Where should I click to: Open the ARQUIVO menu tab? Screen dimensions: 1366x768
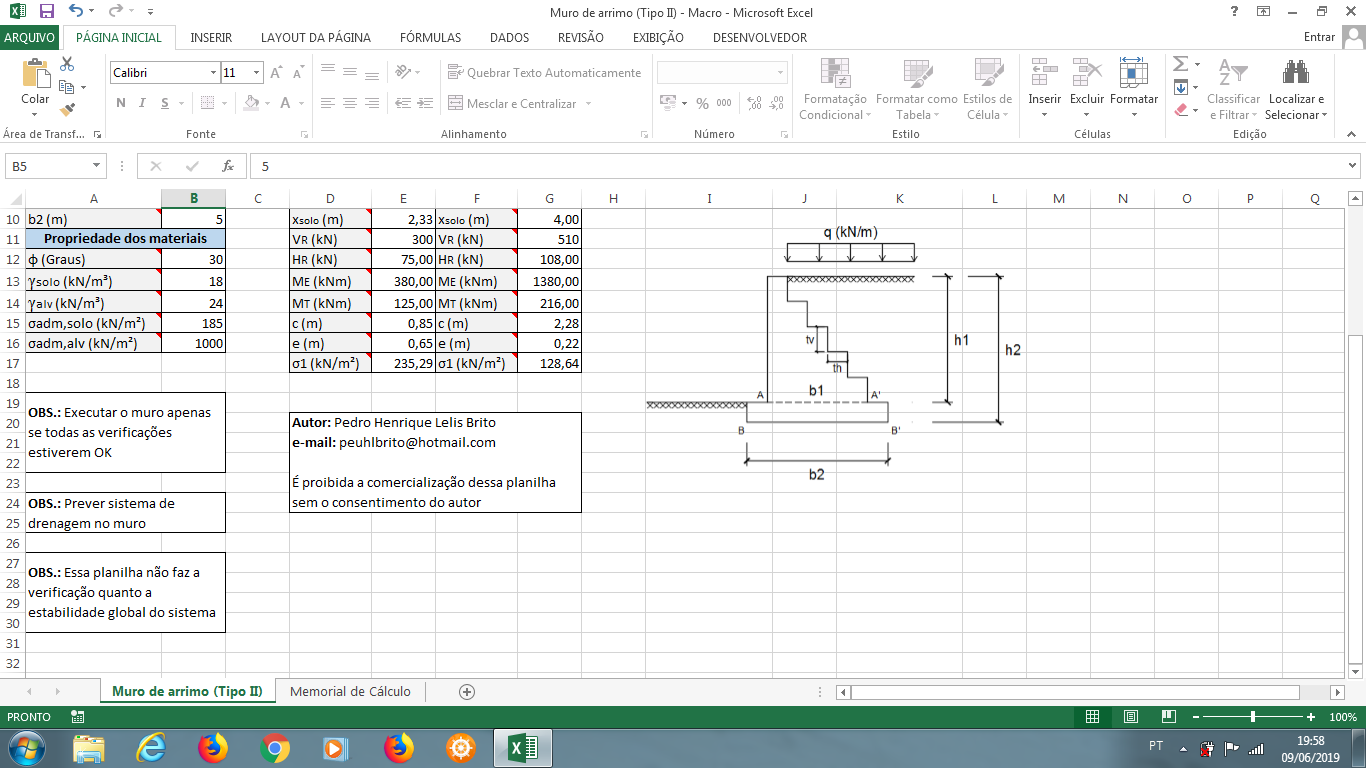29,37
